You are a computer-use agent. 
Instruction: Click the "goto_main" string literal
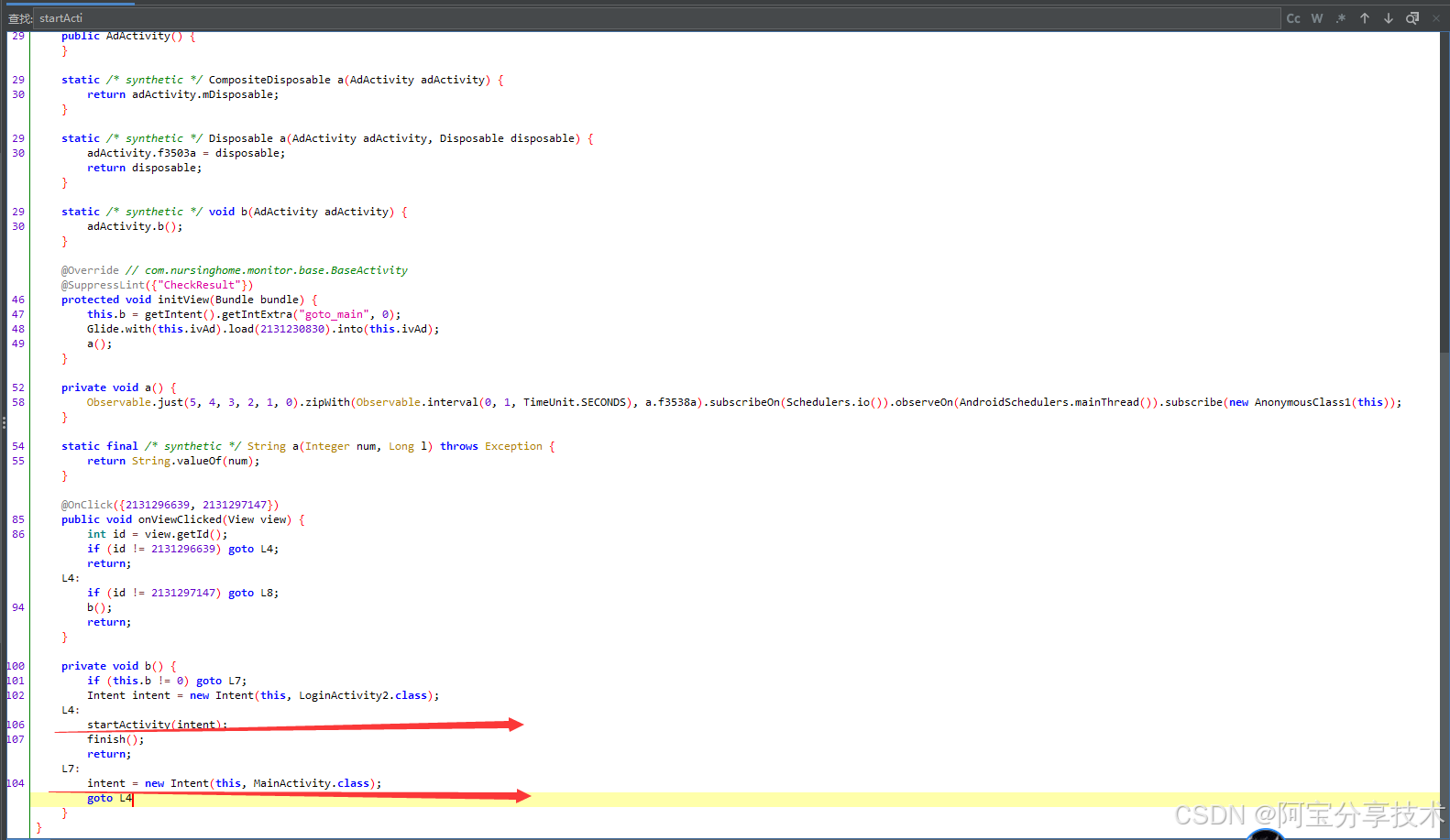pyautogui.click(x=334, y=314)
